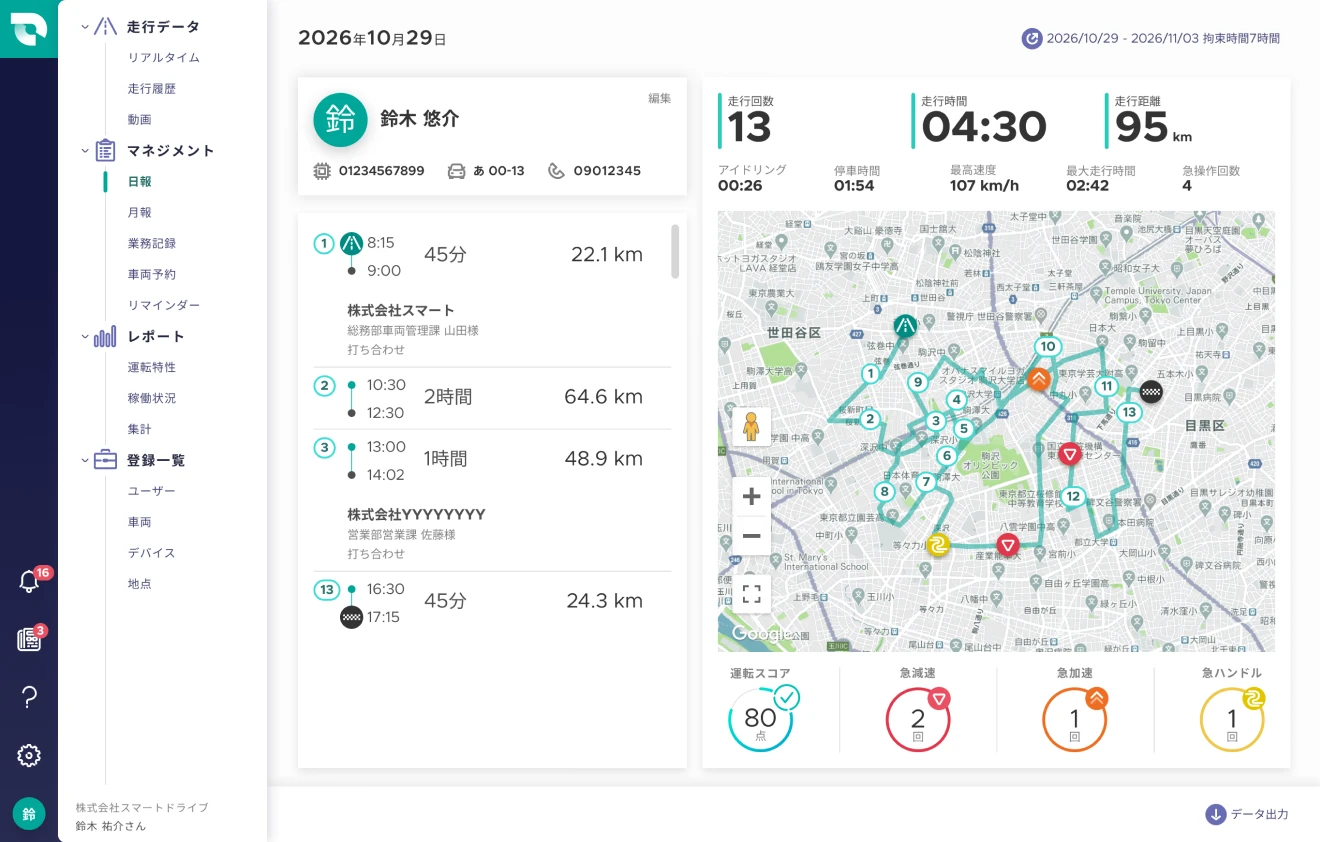Viewport: 1320px width, 842px height.
Task: Click the データ出力 button
Action: (1247, 814)
